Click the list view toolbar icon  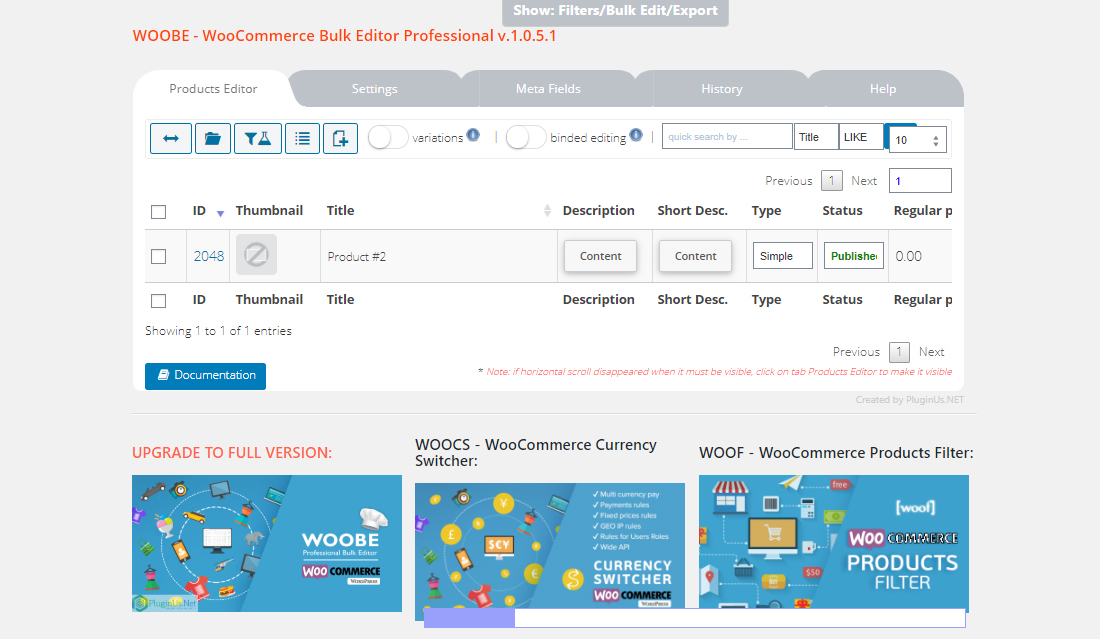tap(302, 138)
